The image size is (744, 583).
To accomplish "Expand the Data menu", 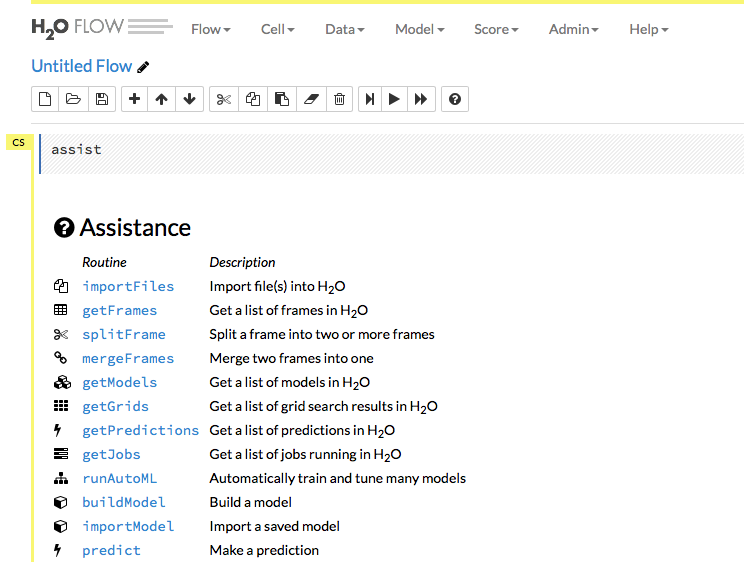I will [344, 29].
